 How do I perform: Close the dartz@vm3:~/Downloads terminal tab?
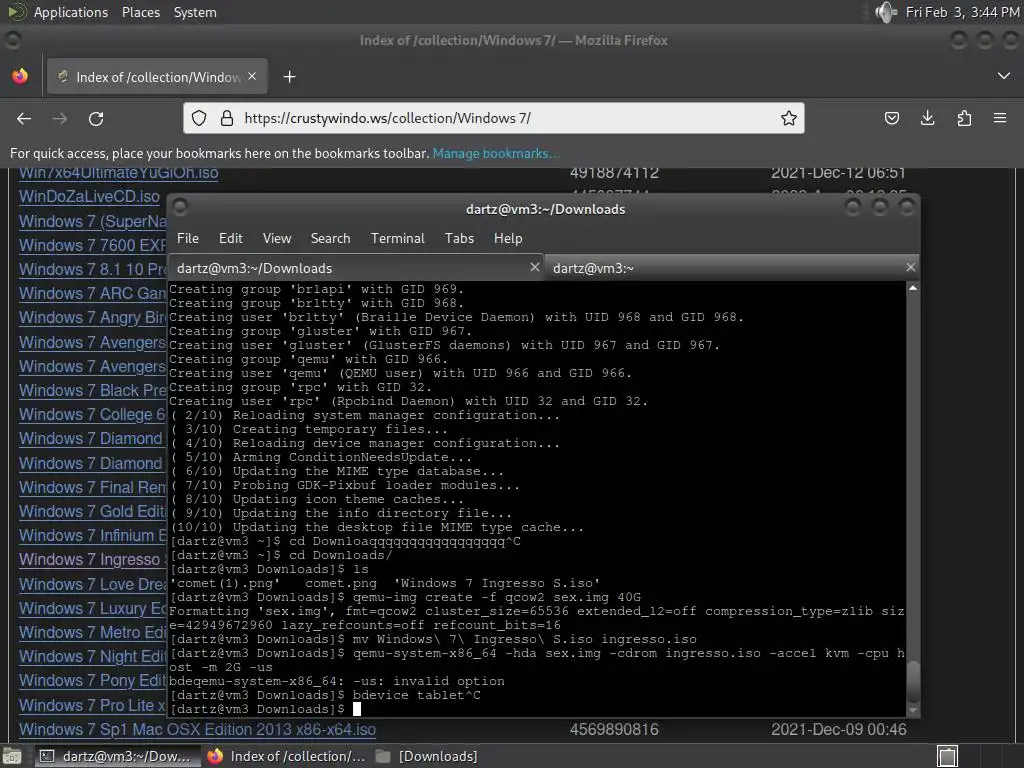click(x=535, y=267)
